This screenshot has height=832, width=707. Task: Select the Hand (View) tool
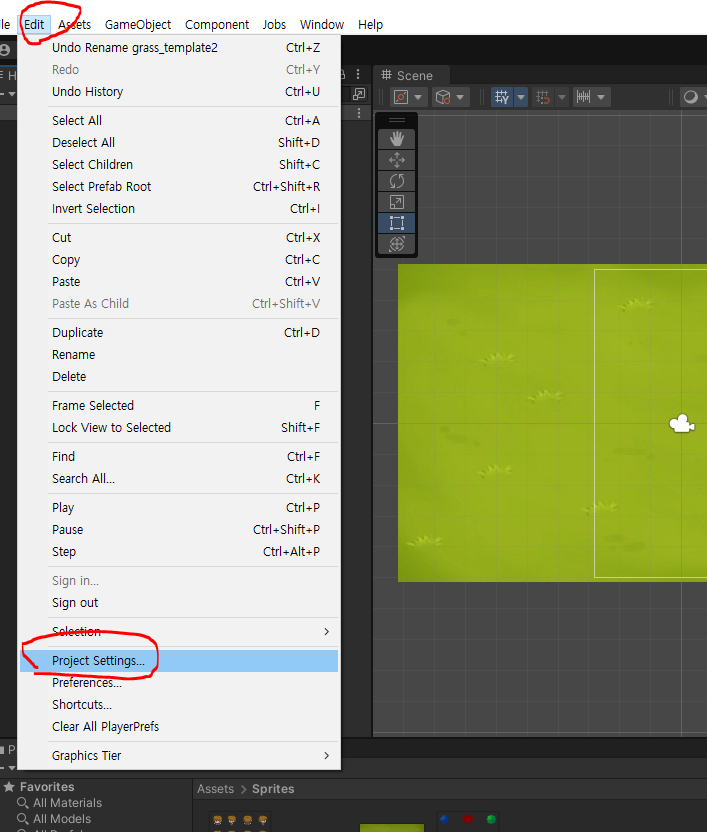click(396, 138)
